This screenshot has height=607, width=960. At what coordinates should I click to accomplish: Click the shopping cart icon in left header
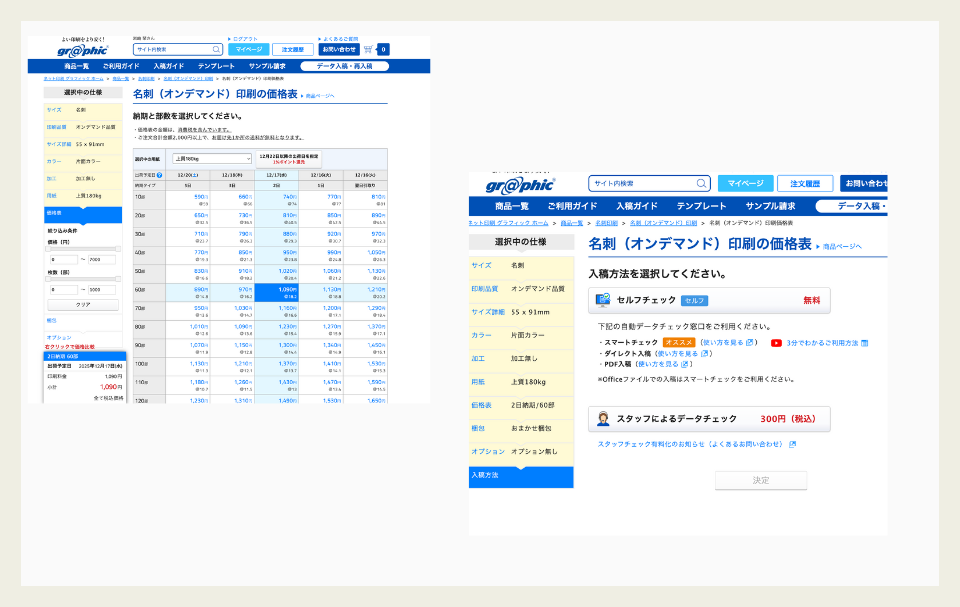coord(369,49)
